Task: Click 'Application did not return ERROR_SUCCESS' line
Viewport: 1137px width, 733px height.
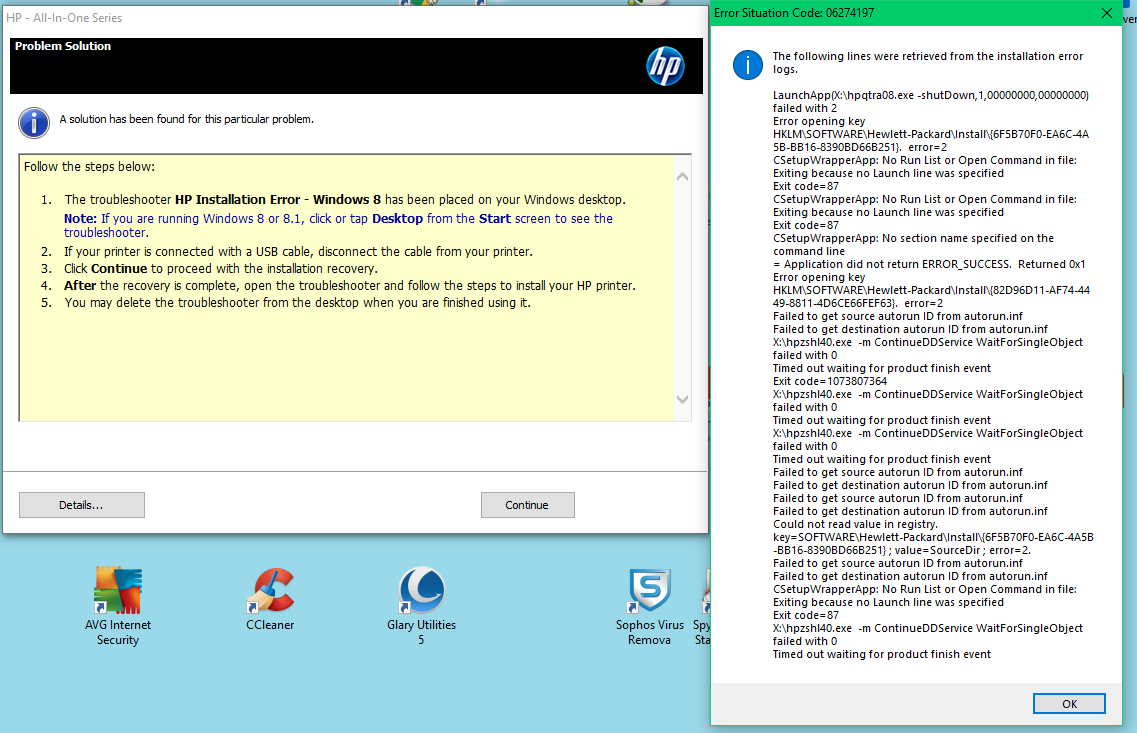Action: pos(929,264)
